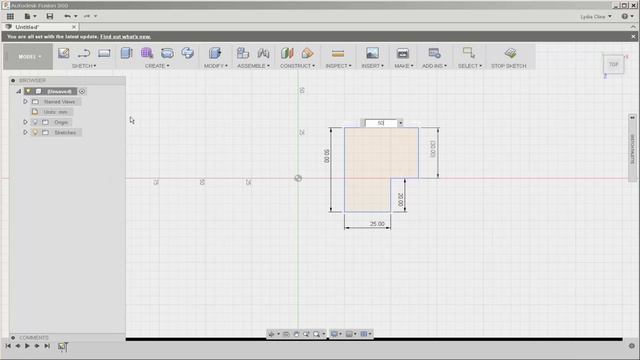Select the purple Create Form tool

[x=147, y=53]
